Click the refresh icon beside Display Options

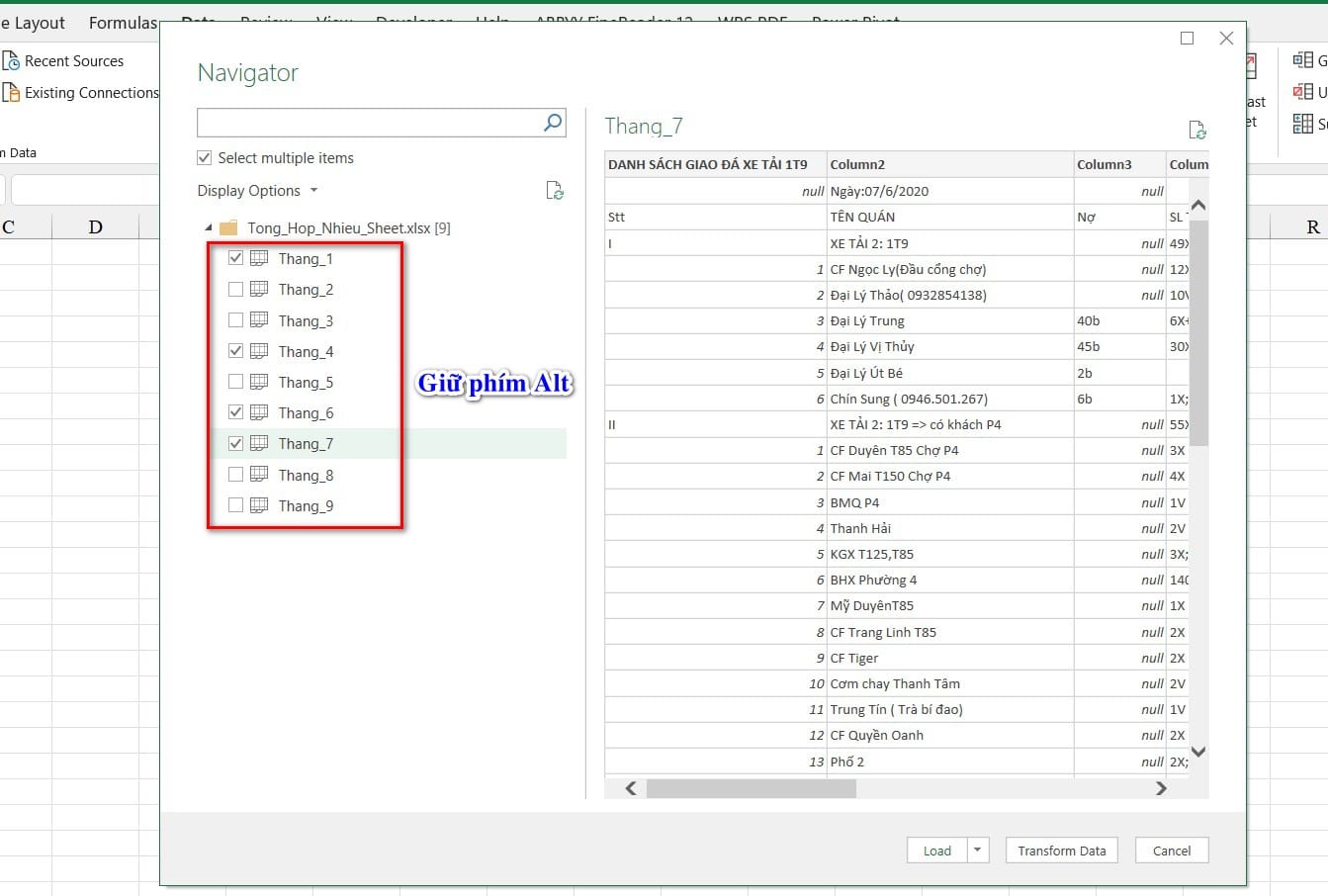tap(555, 191)
